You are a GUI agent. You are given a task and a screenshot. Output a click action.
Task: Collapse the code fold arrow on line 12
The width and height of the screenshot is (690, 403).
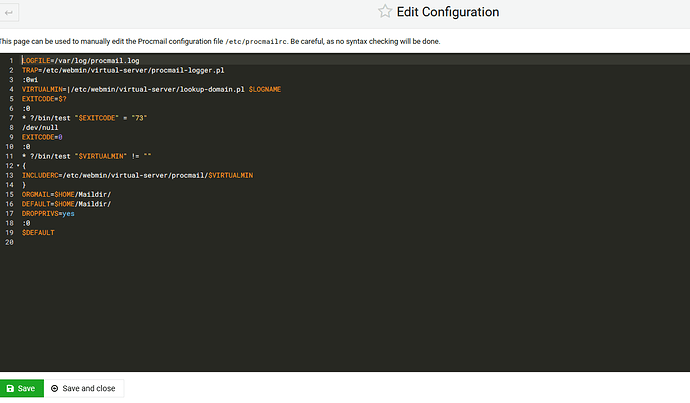click(x=18, y=166)
